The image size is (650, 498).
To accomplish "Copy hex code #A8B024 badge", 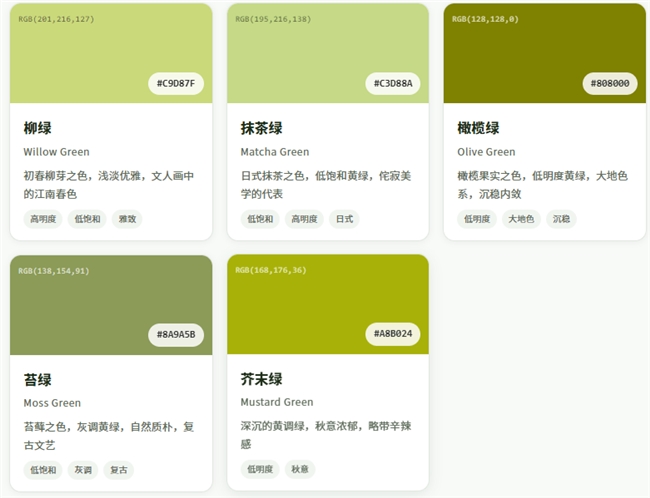I will [393, 334].
